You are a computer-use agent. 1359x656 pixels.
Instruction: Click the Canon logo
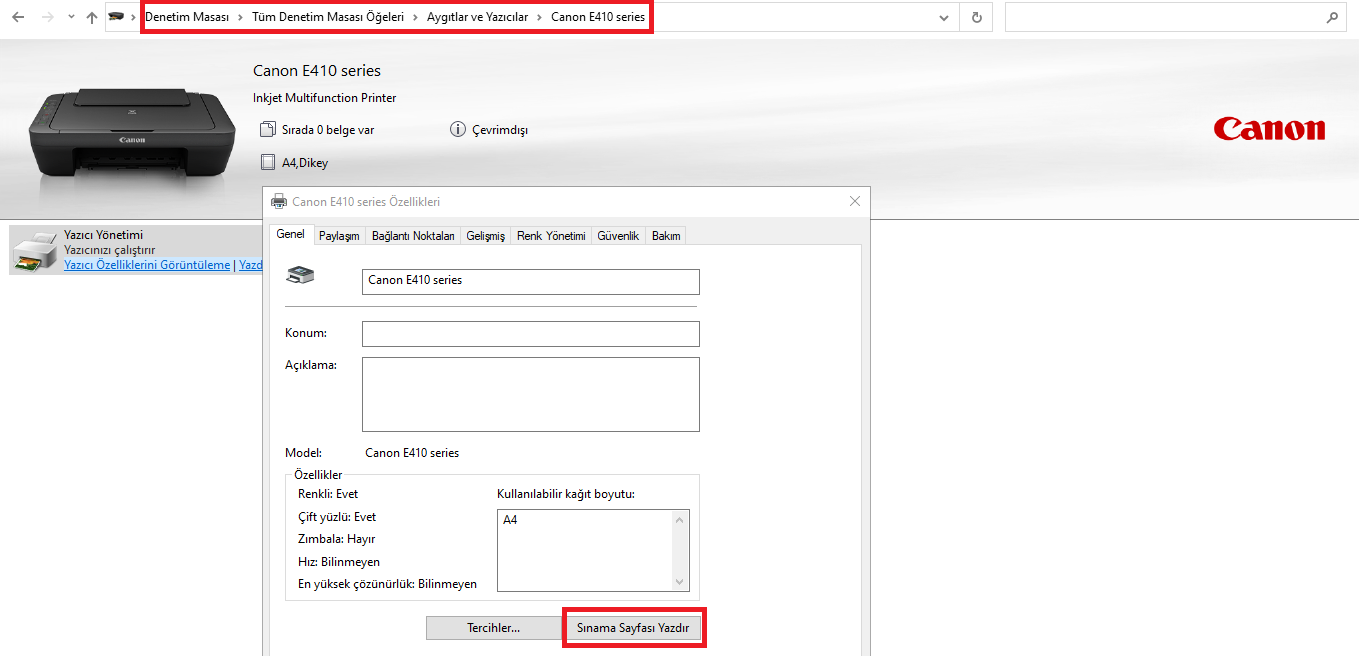tap(1269, 129)
